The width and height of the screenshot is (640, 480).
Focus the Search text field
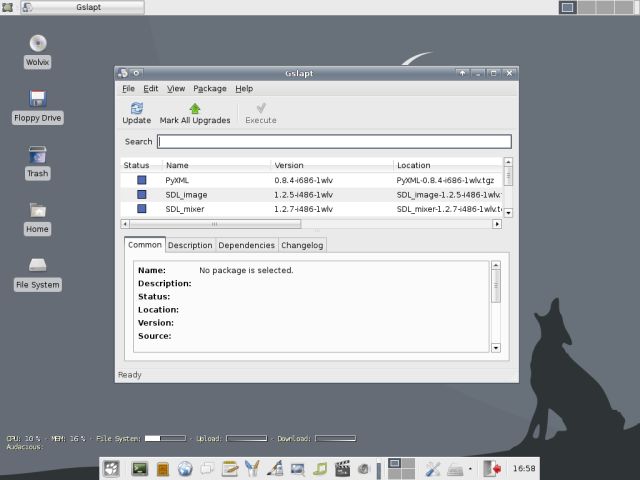(334, 142)
